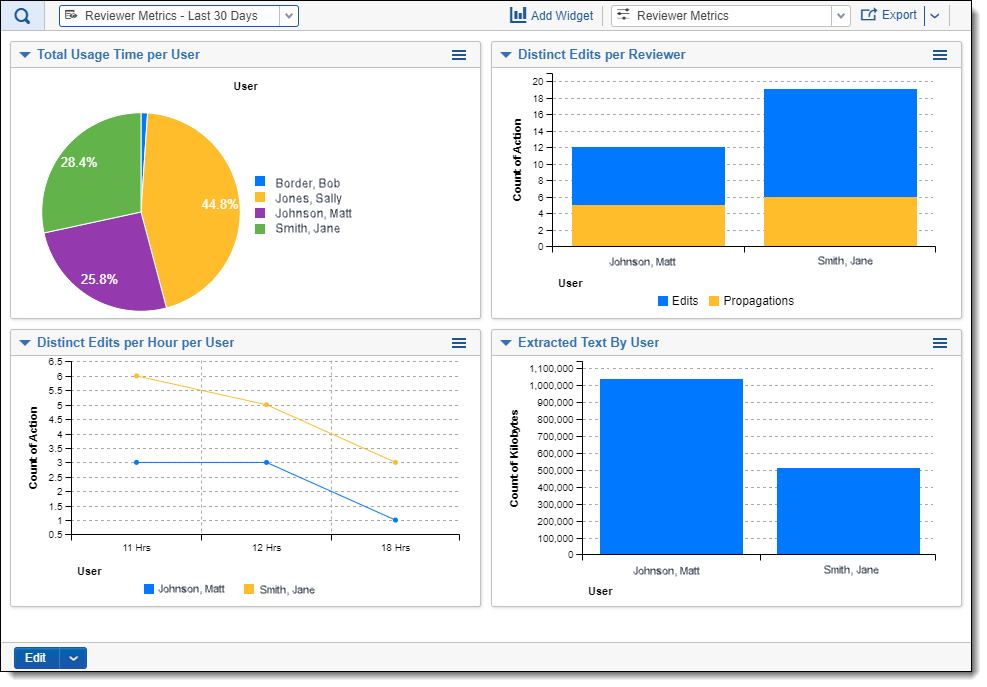Screen dimensions: 987x687
Task: Click the Reviewer Metrics filter sliders icon
Action: (623, 15)
